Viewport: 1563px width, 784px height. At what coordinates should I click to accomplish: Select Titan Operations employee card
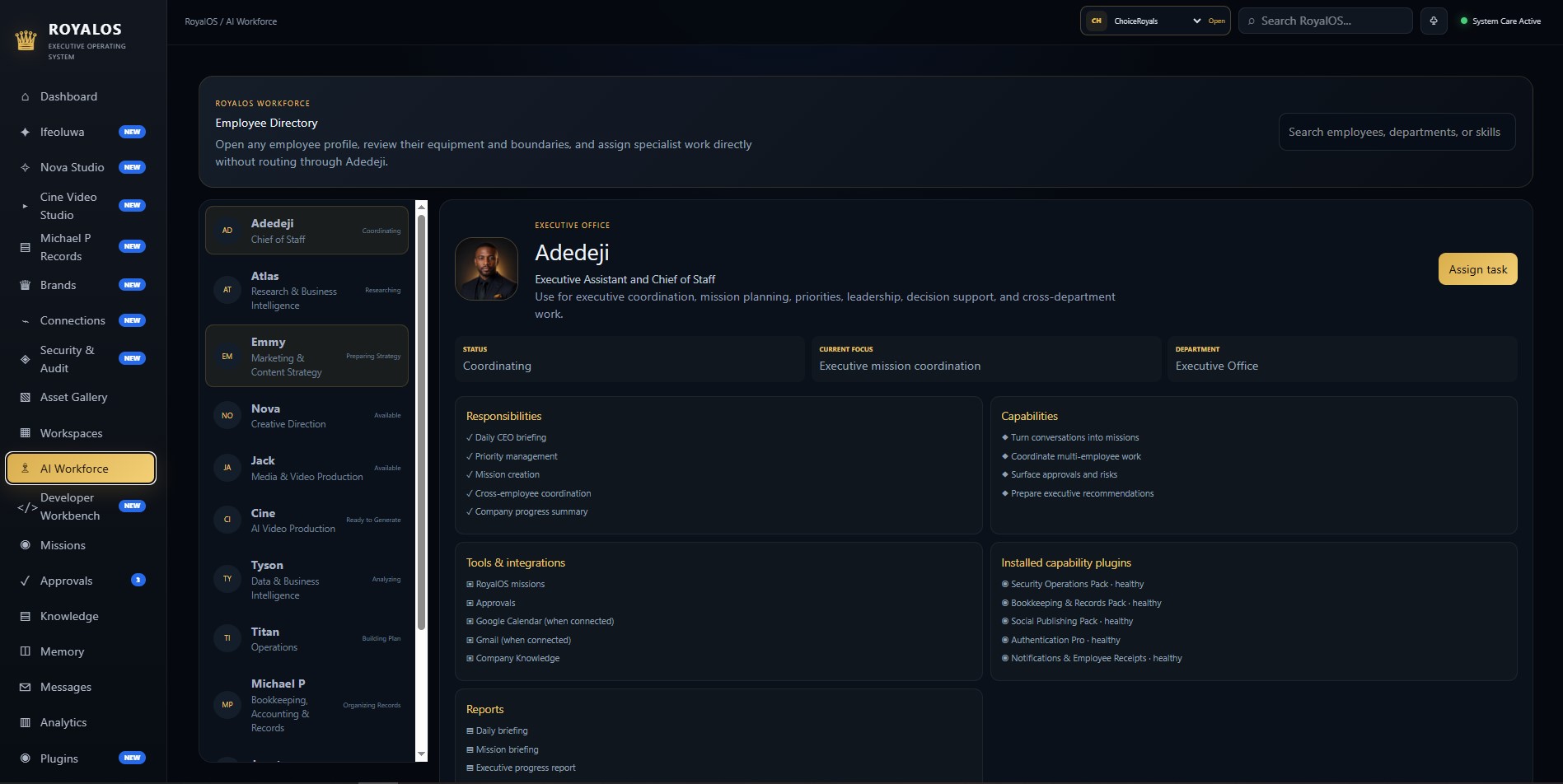(x=307, y=639)
